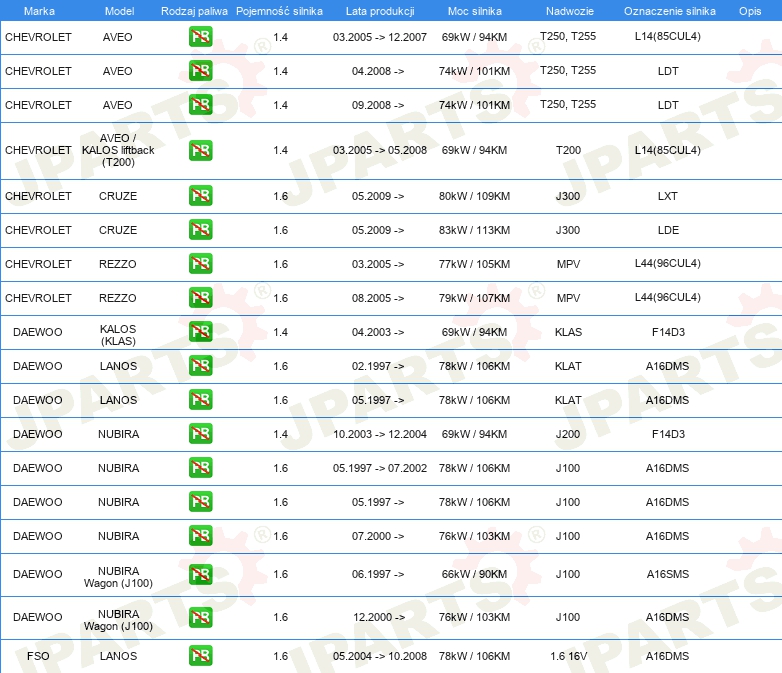Select the '03.2005 -> 12.2007' production years cell

pyautogui.click(x=380, y=37)
